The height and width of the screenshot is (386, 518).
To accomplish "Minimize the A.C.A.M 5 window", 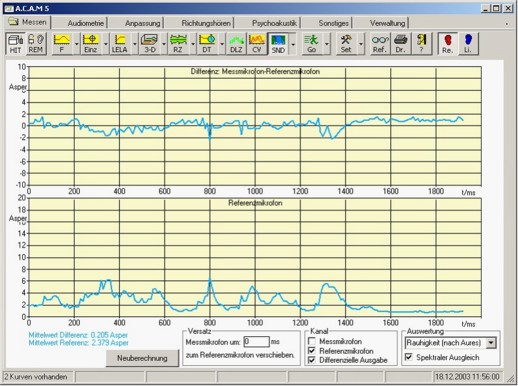I will 485,8.
